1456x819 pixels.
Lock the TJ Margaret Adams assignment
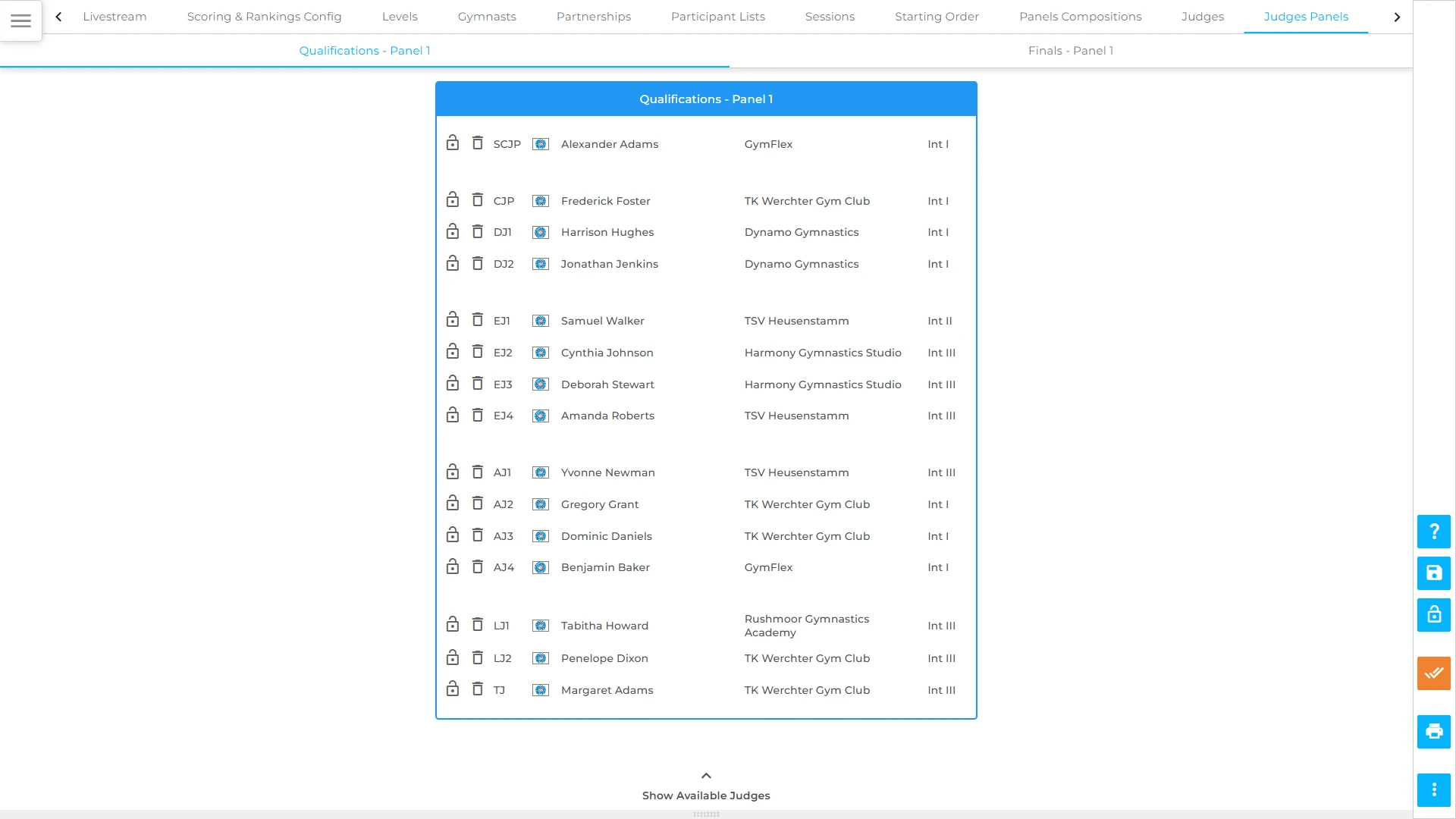(x=453, y=689)
